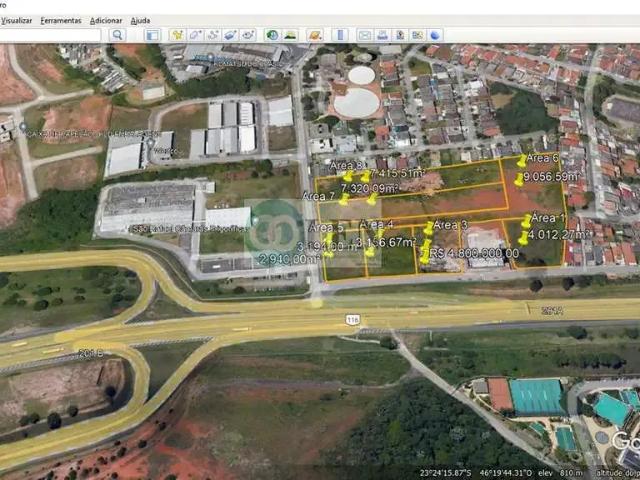
Task: Select the Add Placemark pushpin tool
Action: pyautogui.click(x=177, y=35)
